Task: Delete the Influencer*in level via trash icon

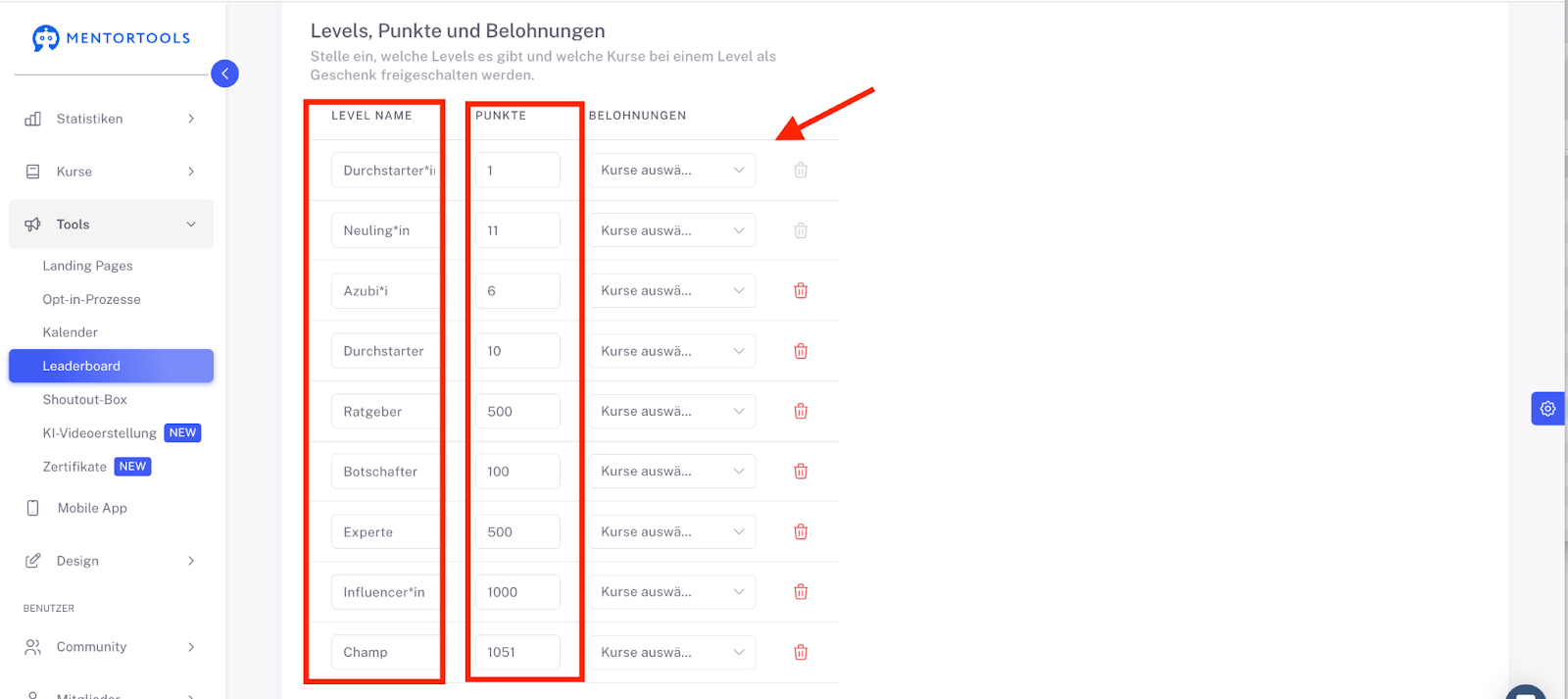Action: (x=801, y=592)
